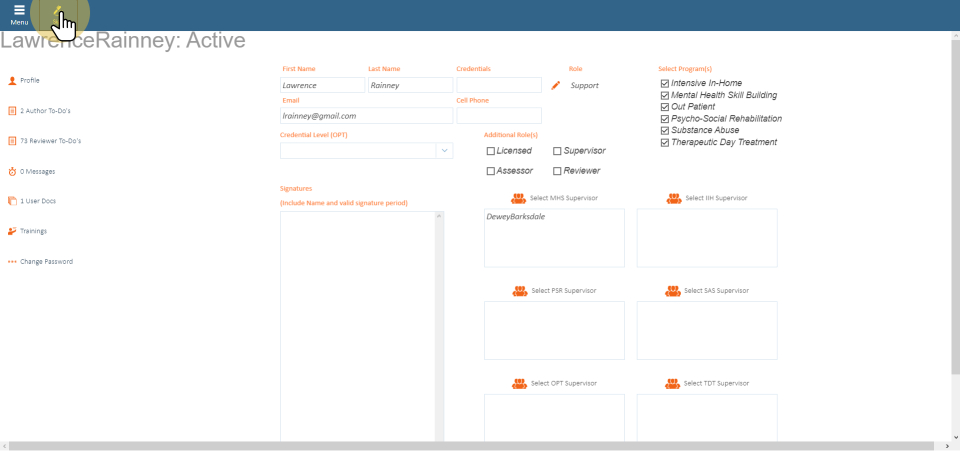The image size is (960, 470).
Task: Click the Select PSR Supervisor people icon
Action: click(520, 291)
